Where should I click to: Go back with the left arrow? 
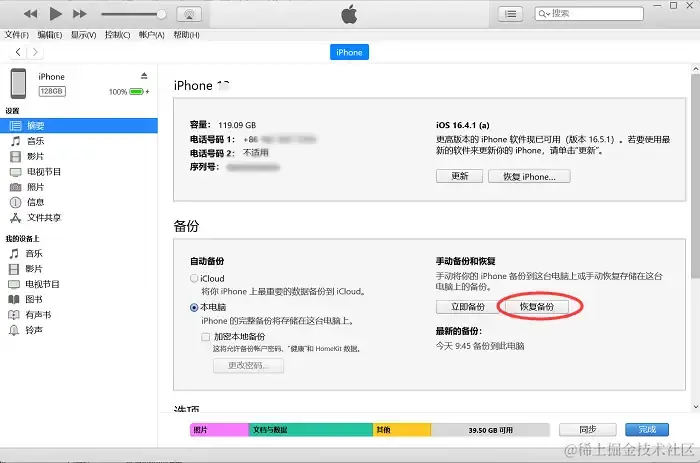(x=18, y=52)
